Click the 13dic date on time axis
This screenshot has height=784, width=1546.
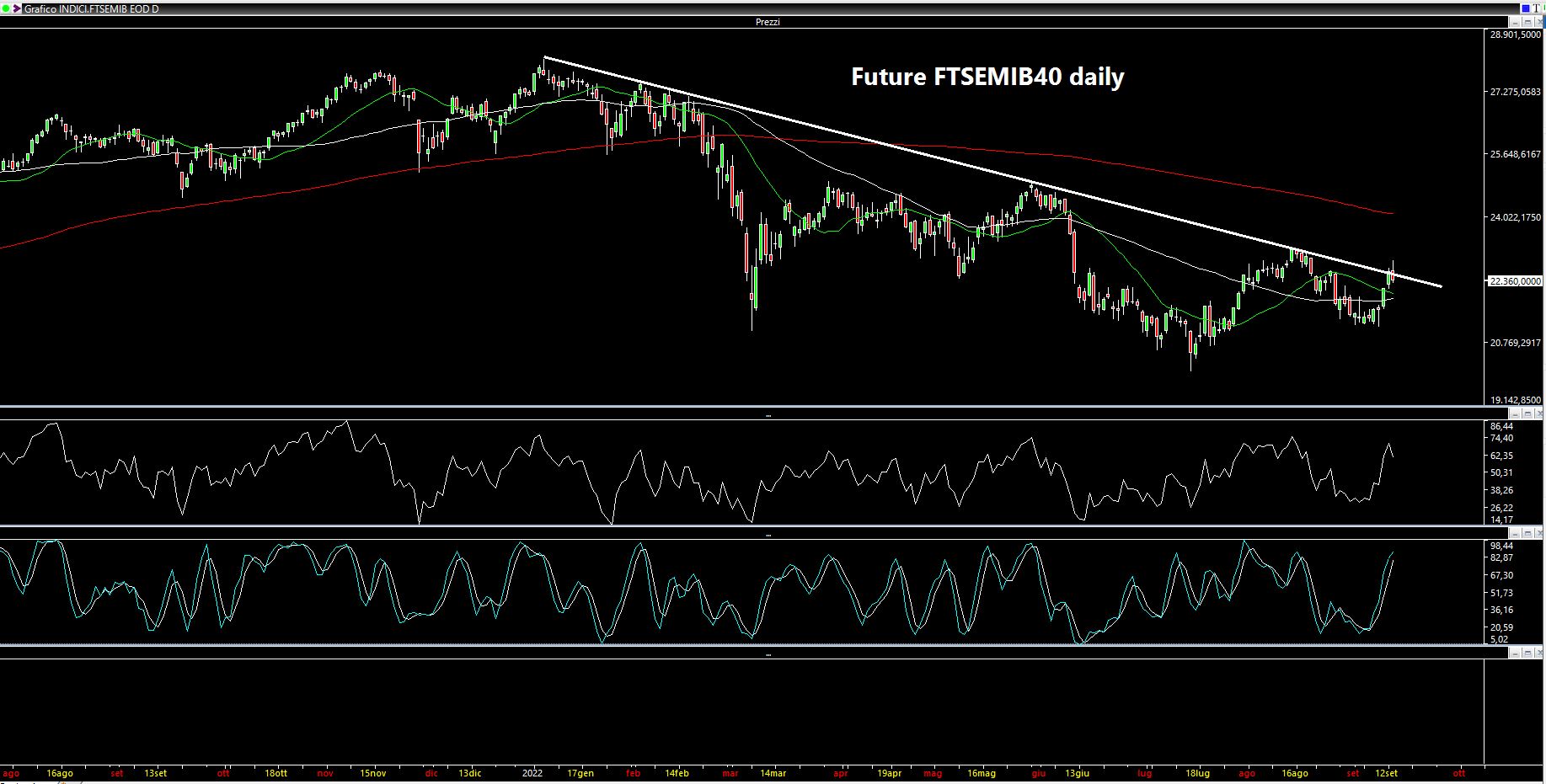click(x=469, y=773)
